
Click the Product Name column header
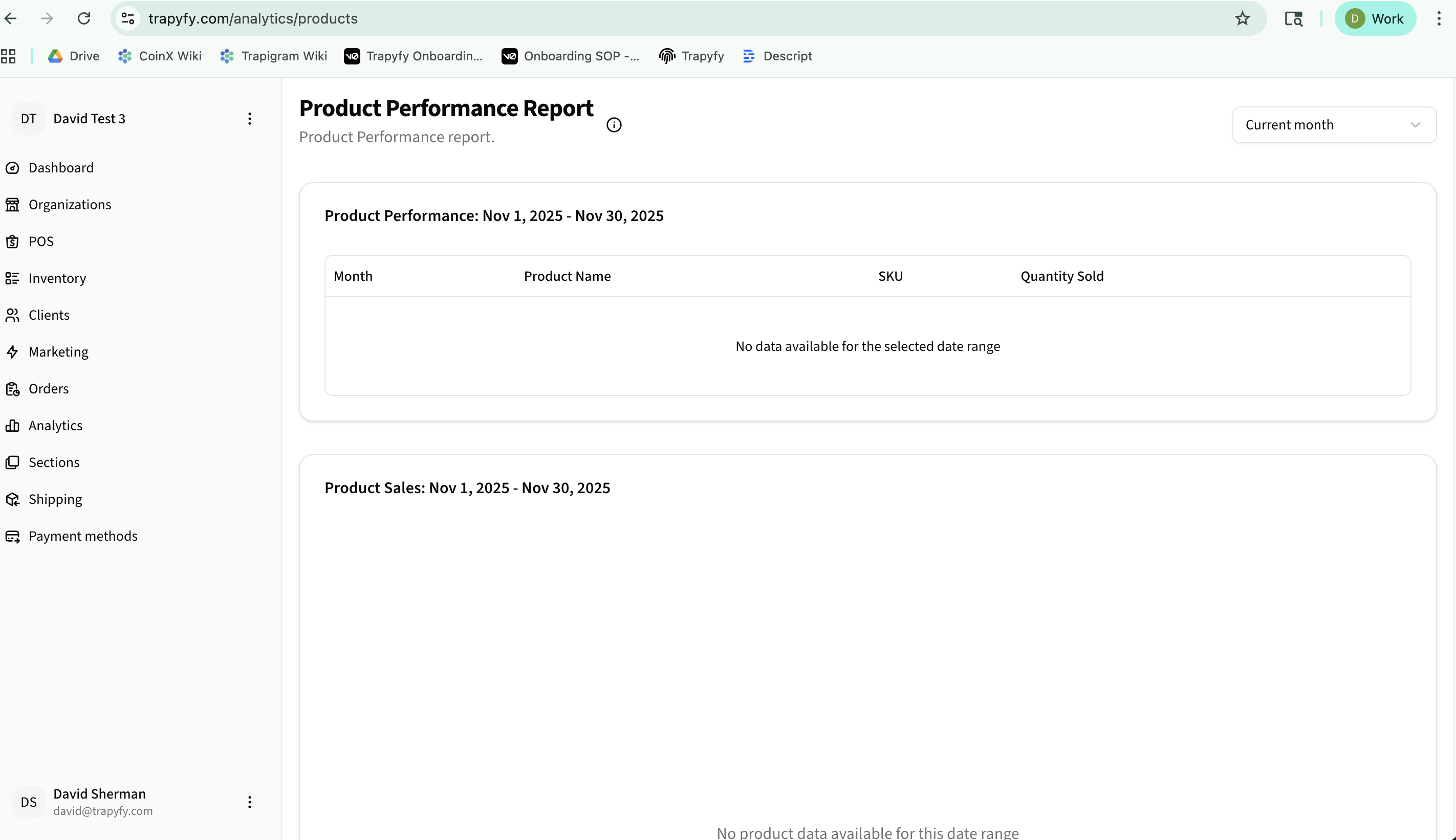click(x=567, y=276)
